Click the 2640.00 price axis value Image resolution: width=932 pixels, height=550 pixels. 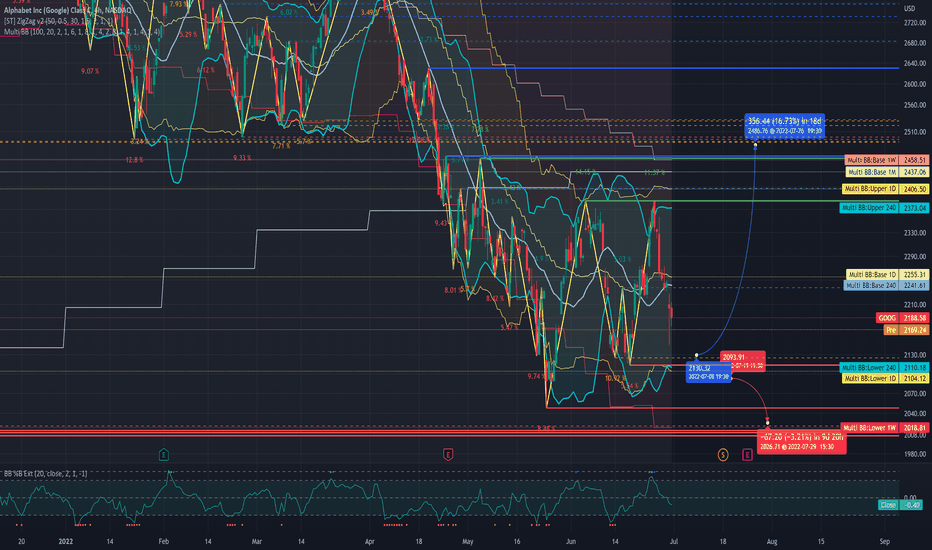pos(915,63)
